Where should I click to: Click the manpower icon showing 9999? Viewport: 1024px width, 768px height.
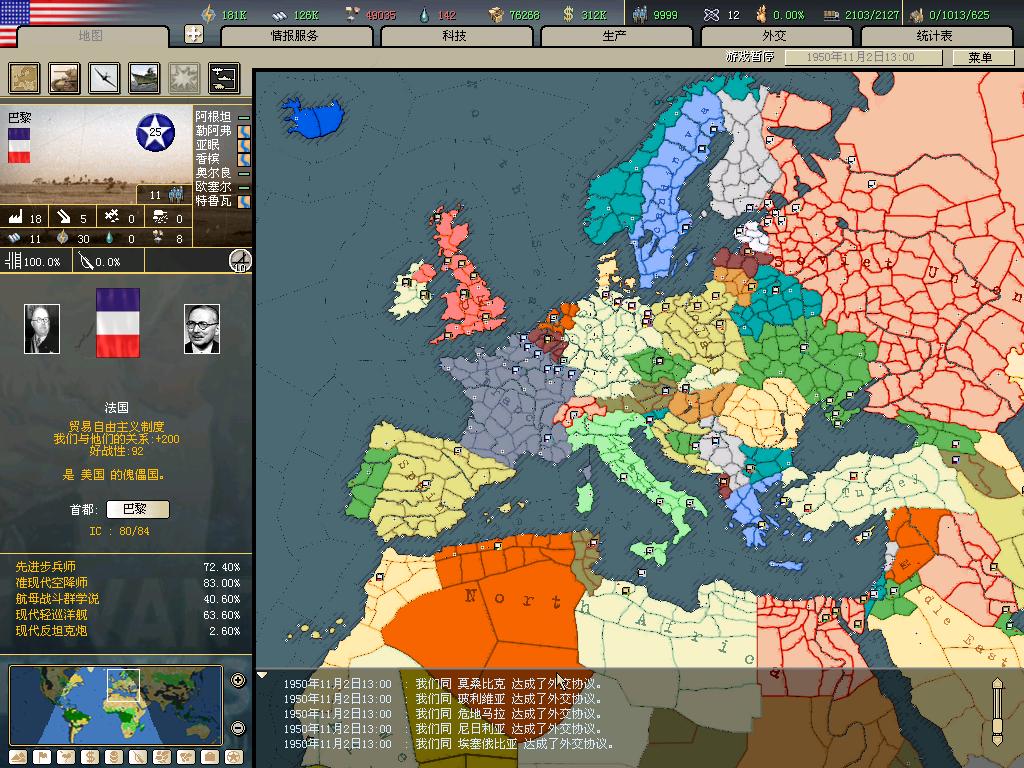[641, 14]
